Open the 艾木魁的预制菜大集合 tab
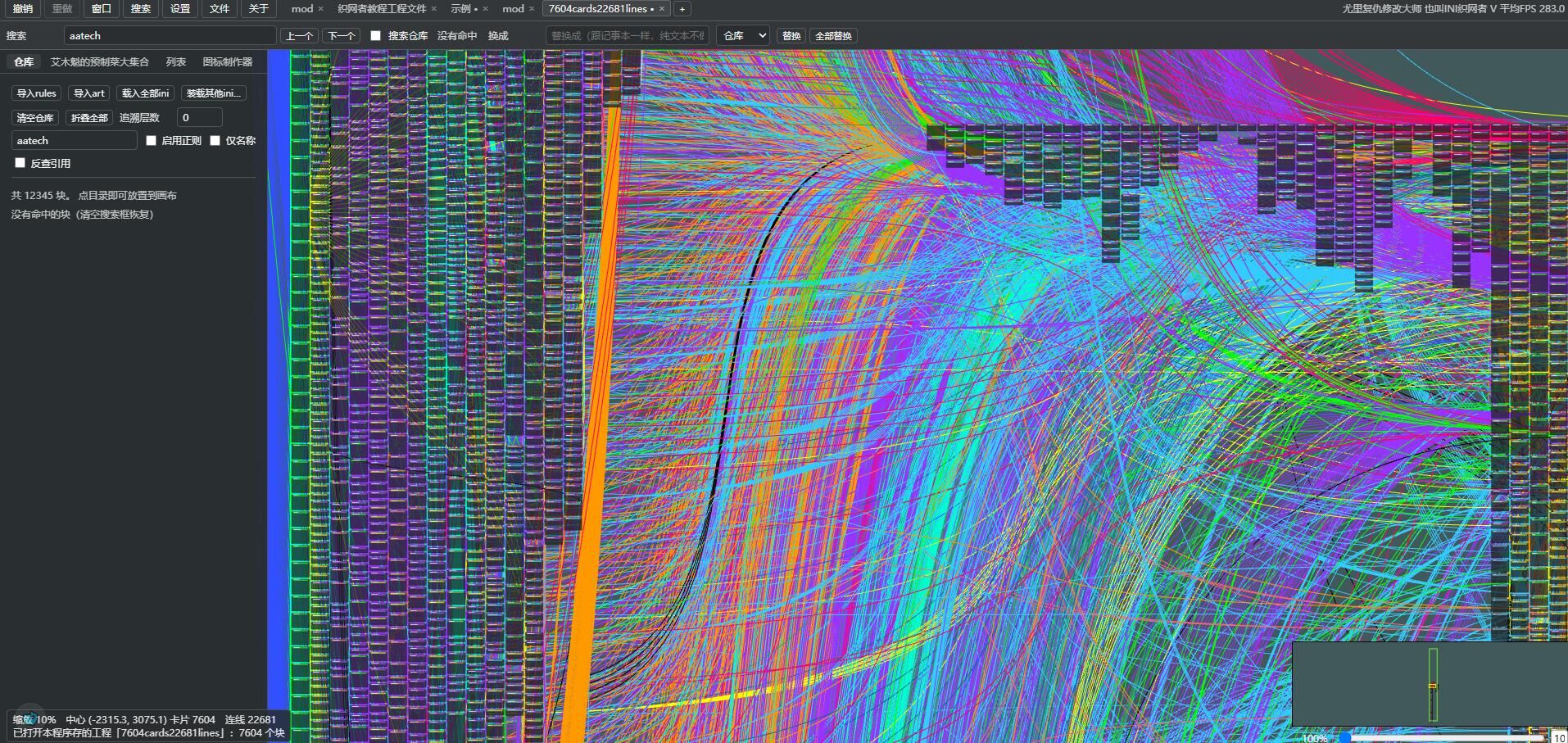 coord(100,62)
